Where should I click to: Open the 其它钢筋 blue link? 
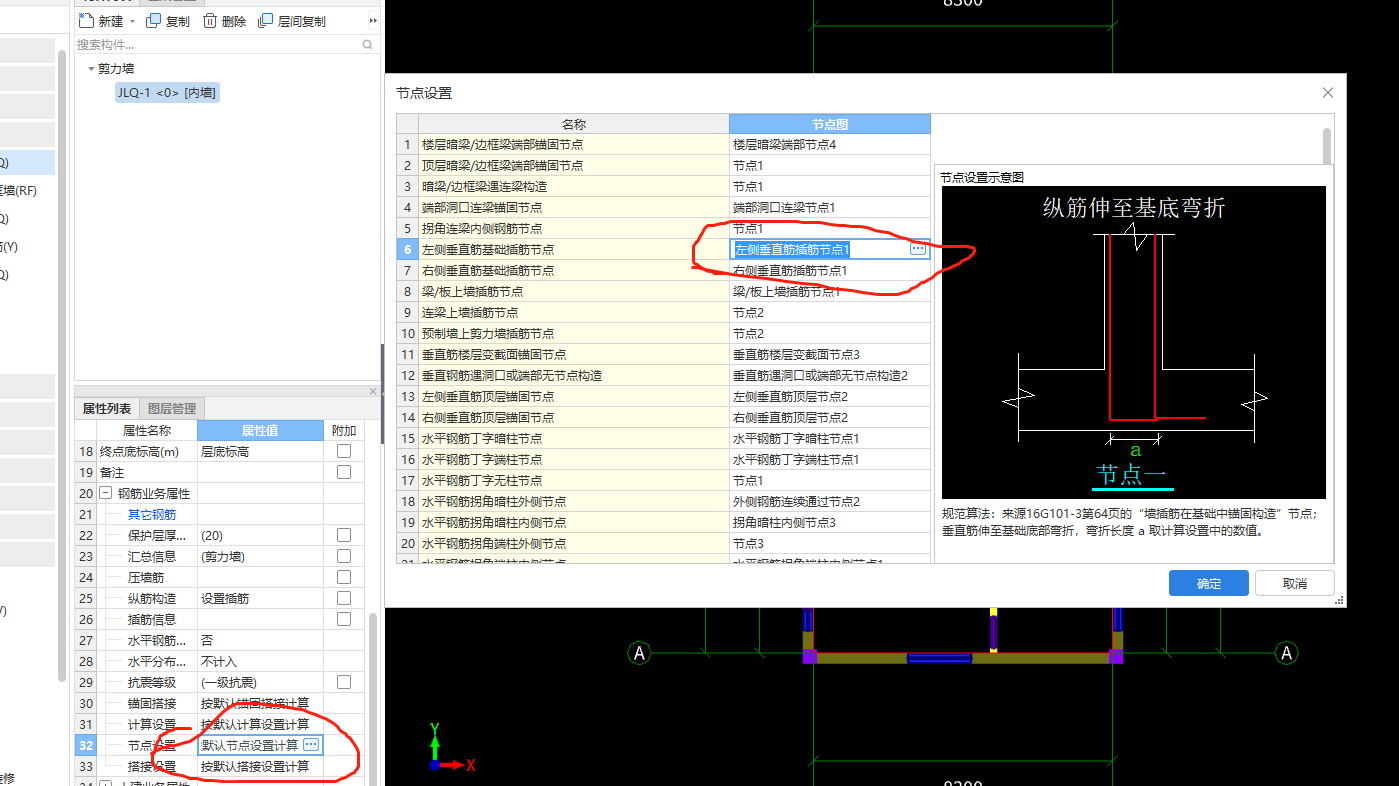[x=152, y=514]
